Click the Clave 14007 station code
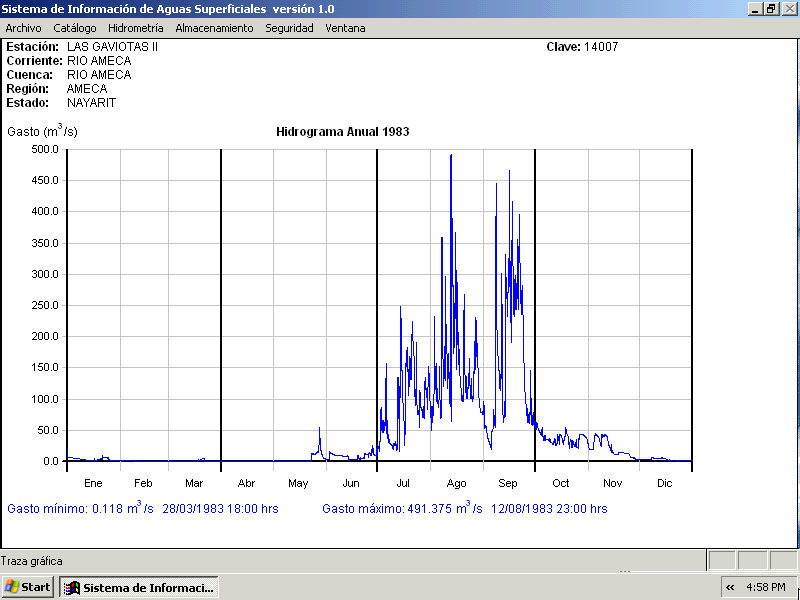The width and height of the screenshot is (800, 600). 583,47
